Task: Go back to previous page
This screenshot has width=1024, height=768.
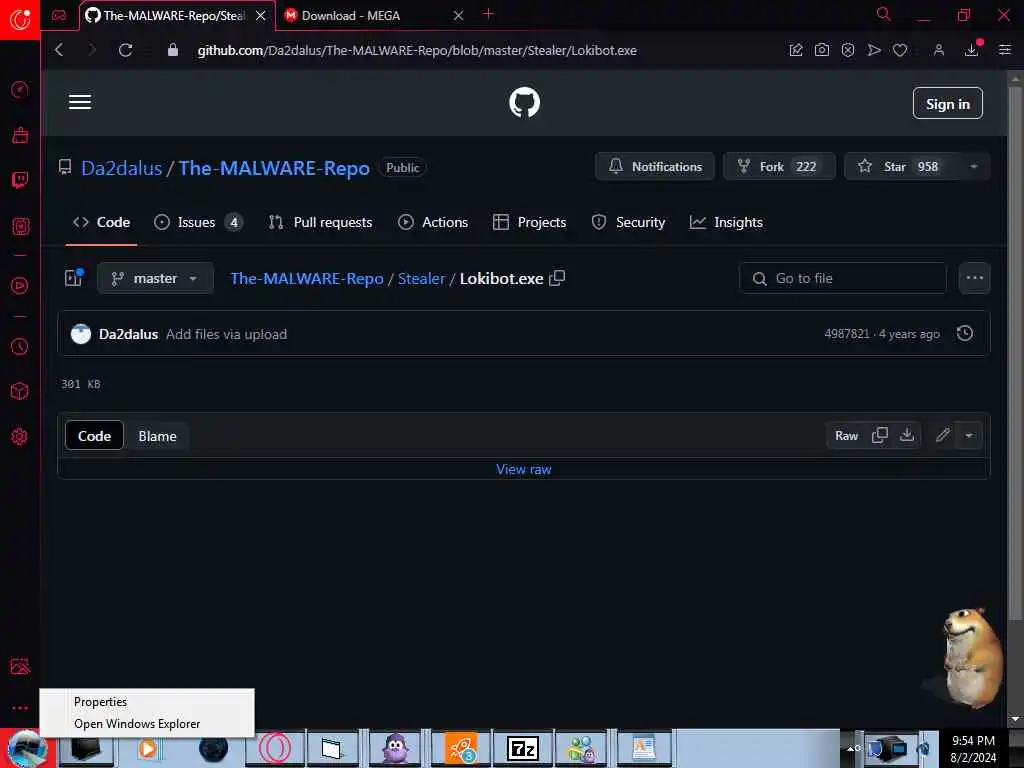Action: click(x=59, y=50)
